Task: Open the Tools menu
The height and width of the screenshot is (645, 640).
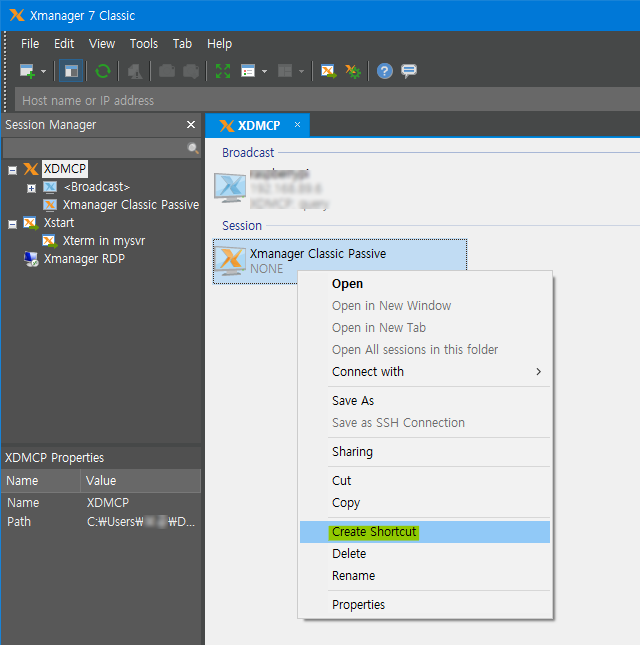Action: (144, 44)
